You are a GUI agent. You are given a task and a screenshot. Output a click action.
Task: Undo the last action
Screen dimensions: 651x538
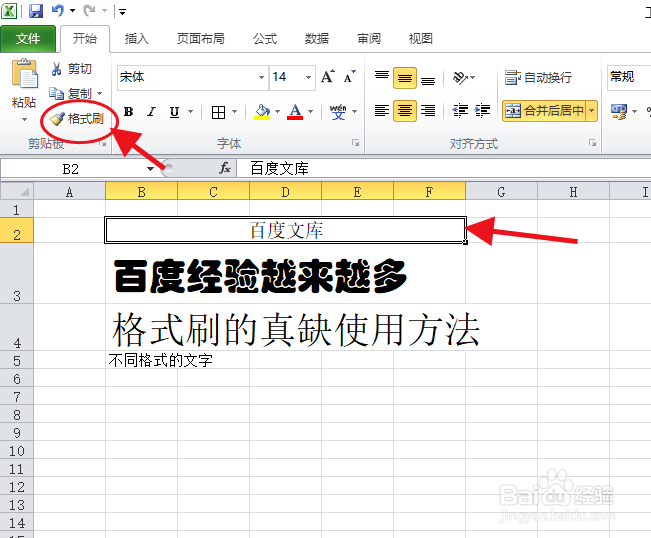click(x=58, y=11)
